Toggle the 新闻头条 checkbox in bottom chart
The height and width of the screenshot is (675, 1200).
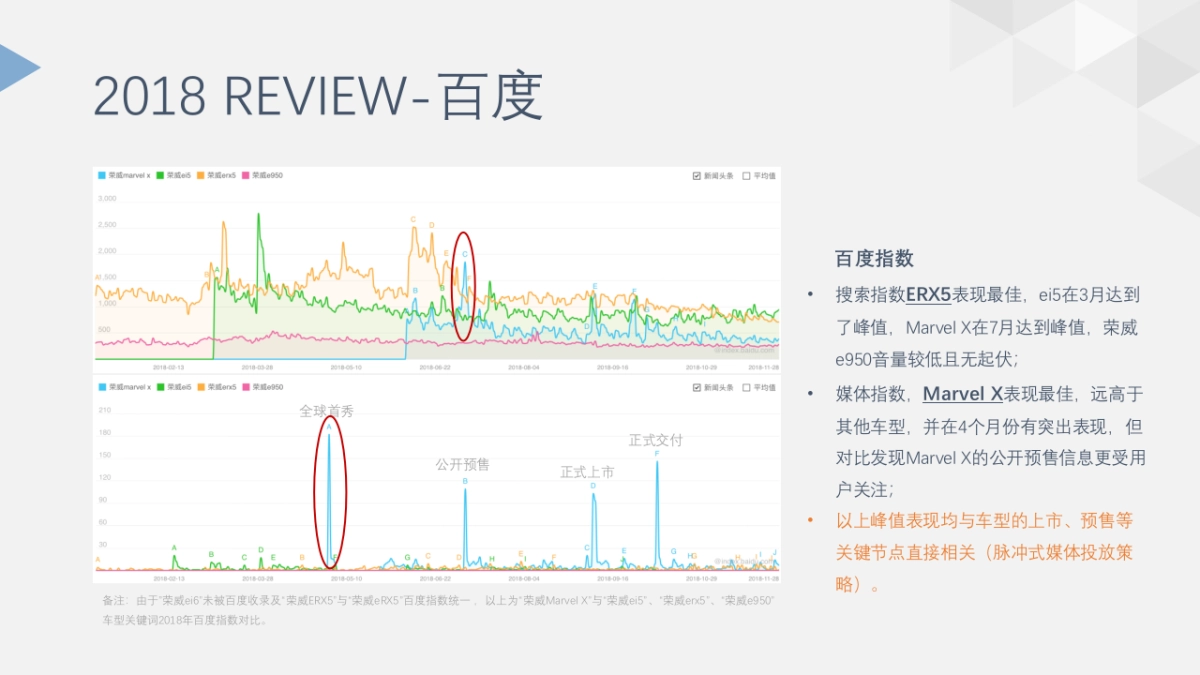(695, 386)
